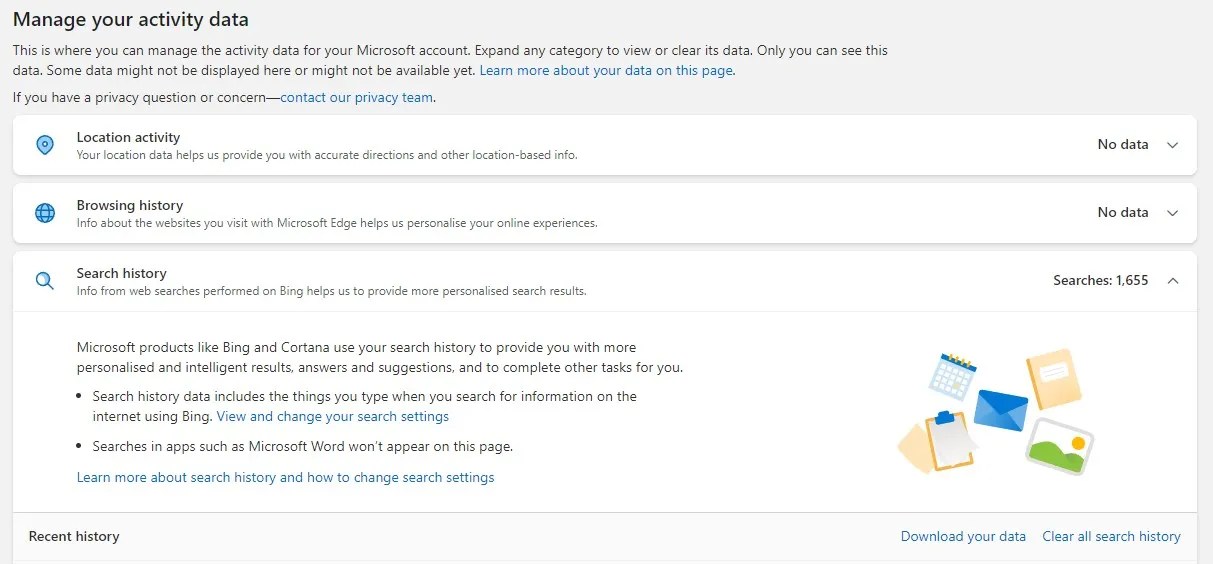Image resolution: width=1213 pixels, height=564 pixels.
Task: Click 'No data' on the Location activity row
Action: (x=1123, y=145)
